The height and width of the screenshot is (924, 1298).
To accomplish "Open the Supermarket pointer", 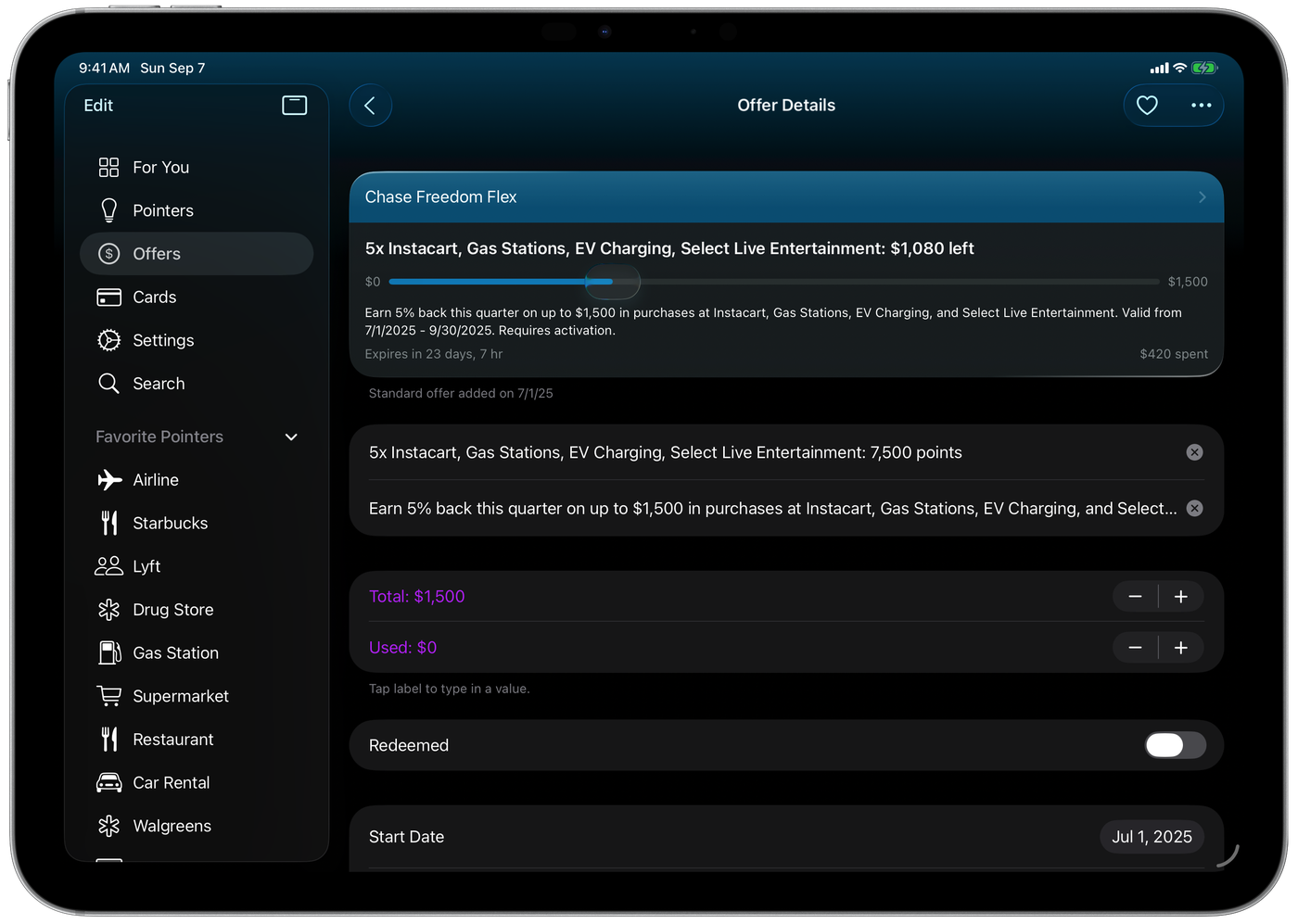I will point(180,696).
